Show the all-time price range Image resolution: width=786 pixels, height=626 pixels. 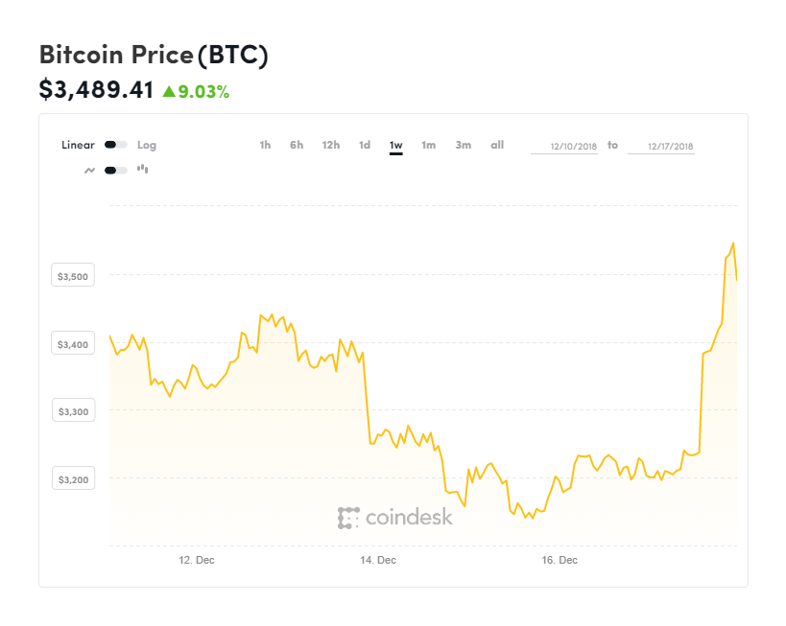pyautogui.click(x=497, y=145)
